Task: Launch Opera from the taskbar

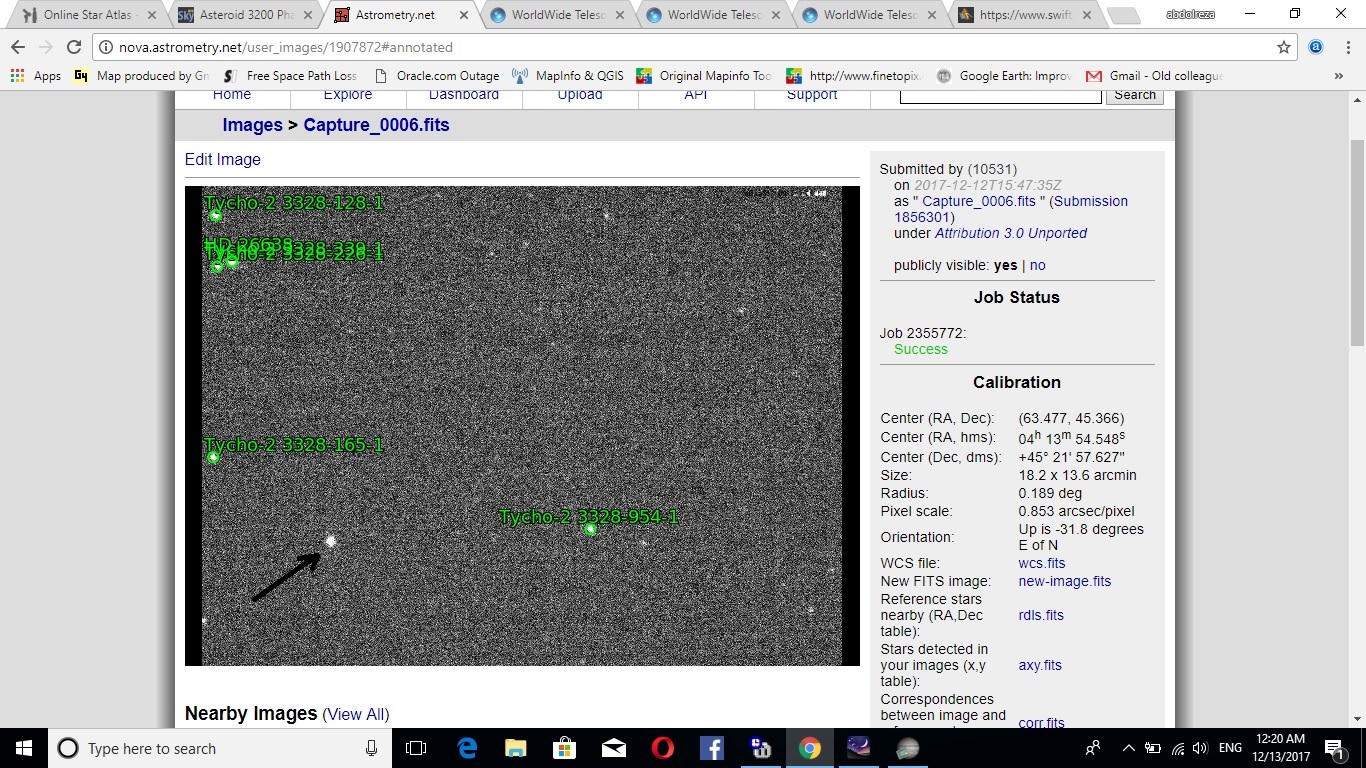Action: pyautogui.click(x=662, y=748)
